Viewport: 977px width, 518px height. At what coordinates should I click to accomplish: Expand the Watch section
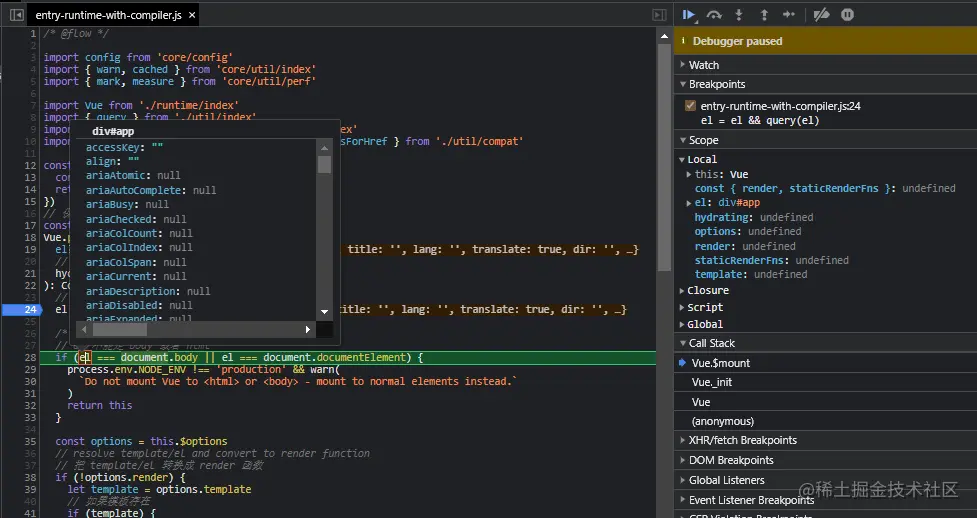point(704,65)
